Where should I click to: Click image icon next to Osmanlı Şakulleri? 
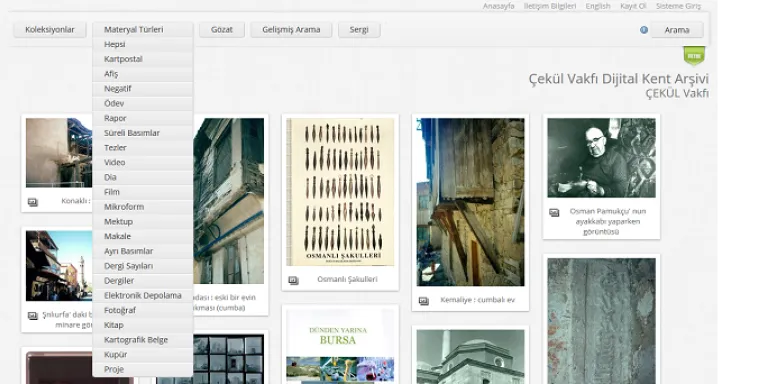pos(293,280)
